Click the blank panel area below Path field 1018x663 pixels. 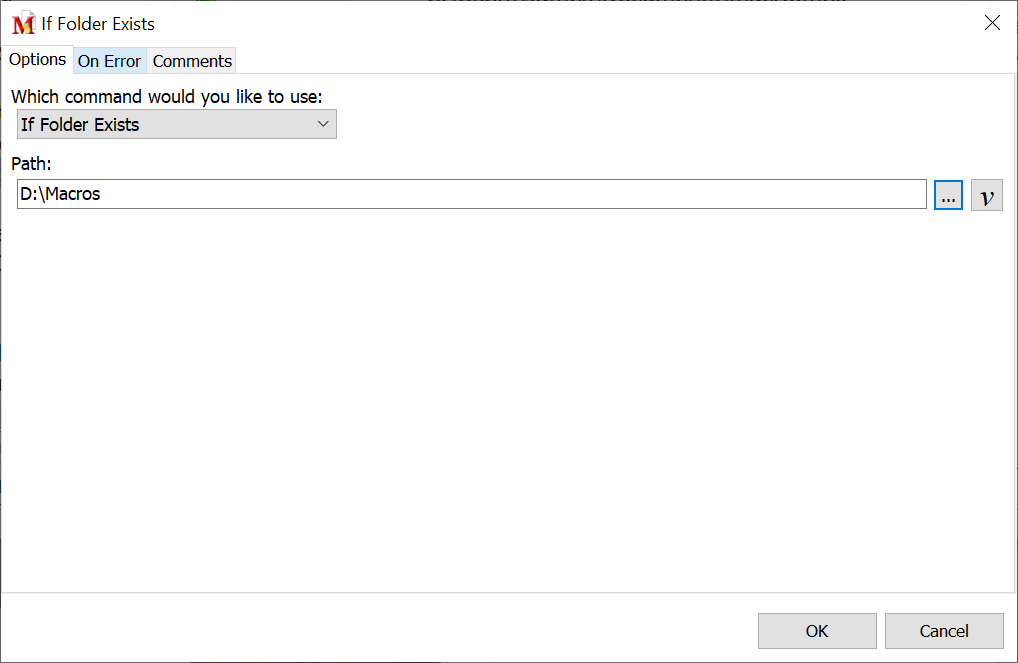(x=500, y=400)
